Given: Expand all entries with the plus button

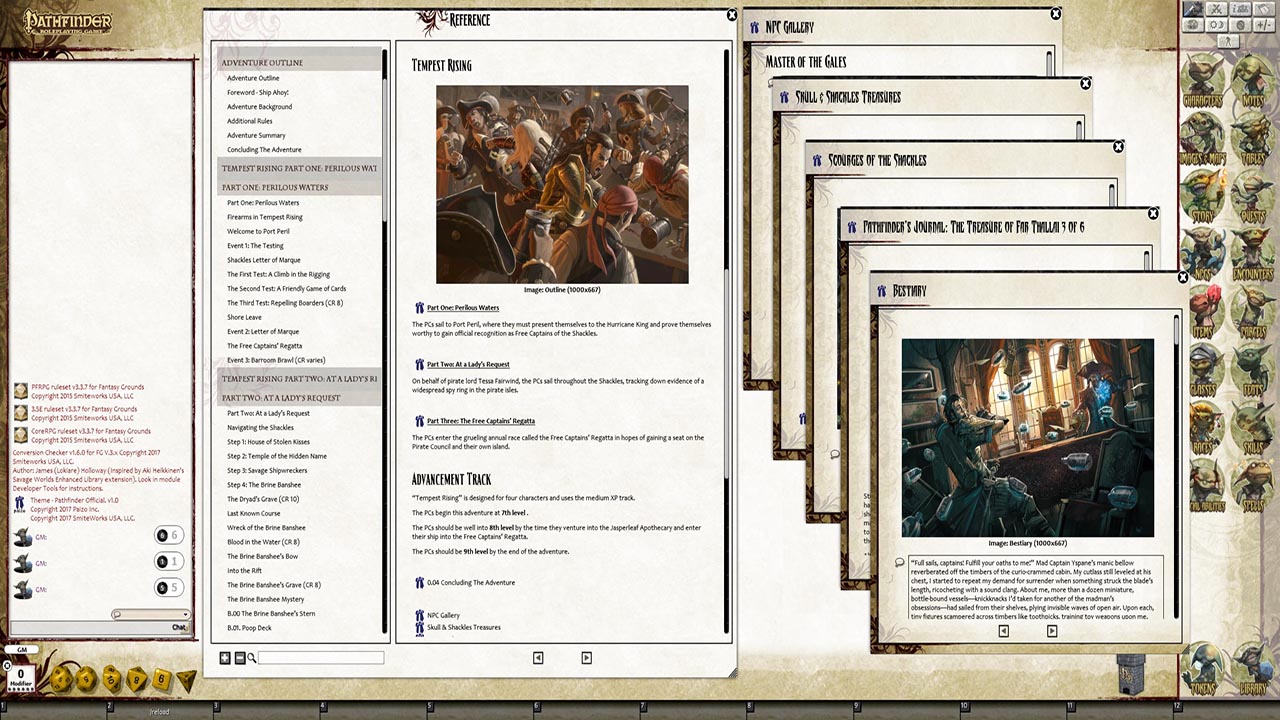Looking at the screenshot, I should coord(225,658).
